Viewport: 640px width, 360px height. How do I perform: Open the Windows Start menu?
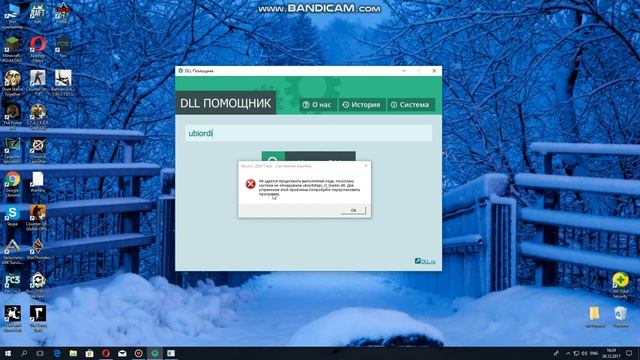click(x=7, y=353)
